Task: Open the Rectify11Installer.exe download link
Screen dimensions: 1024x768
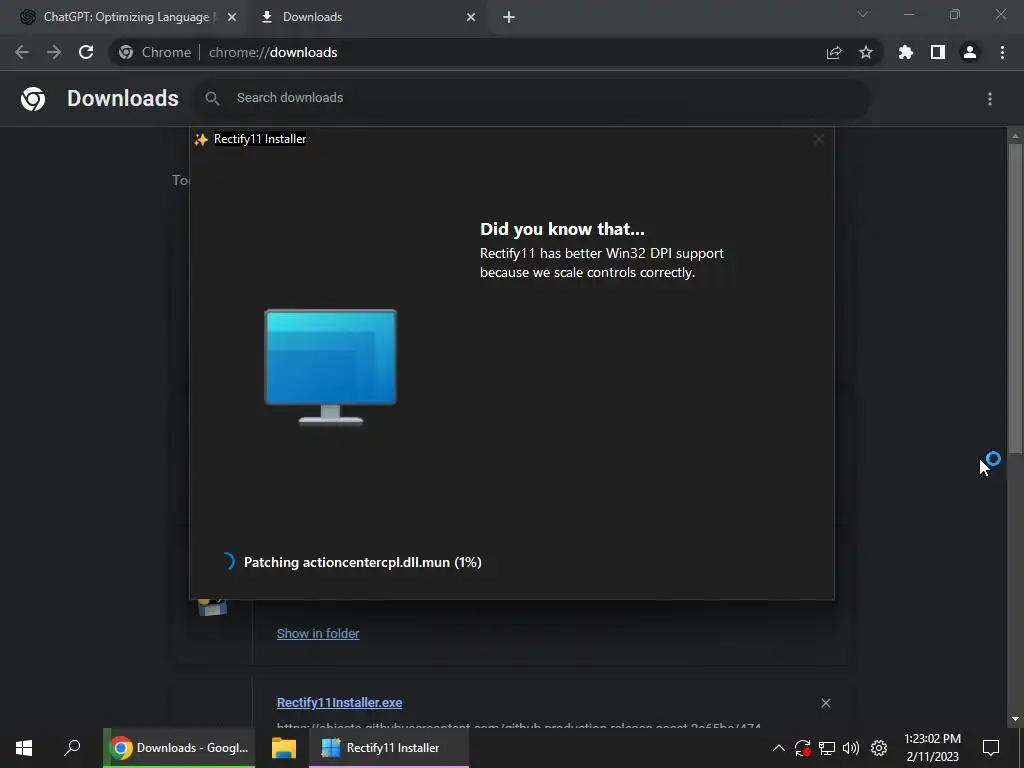Action: 340,703
